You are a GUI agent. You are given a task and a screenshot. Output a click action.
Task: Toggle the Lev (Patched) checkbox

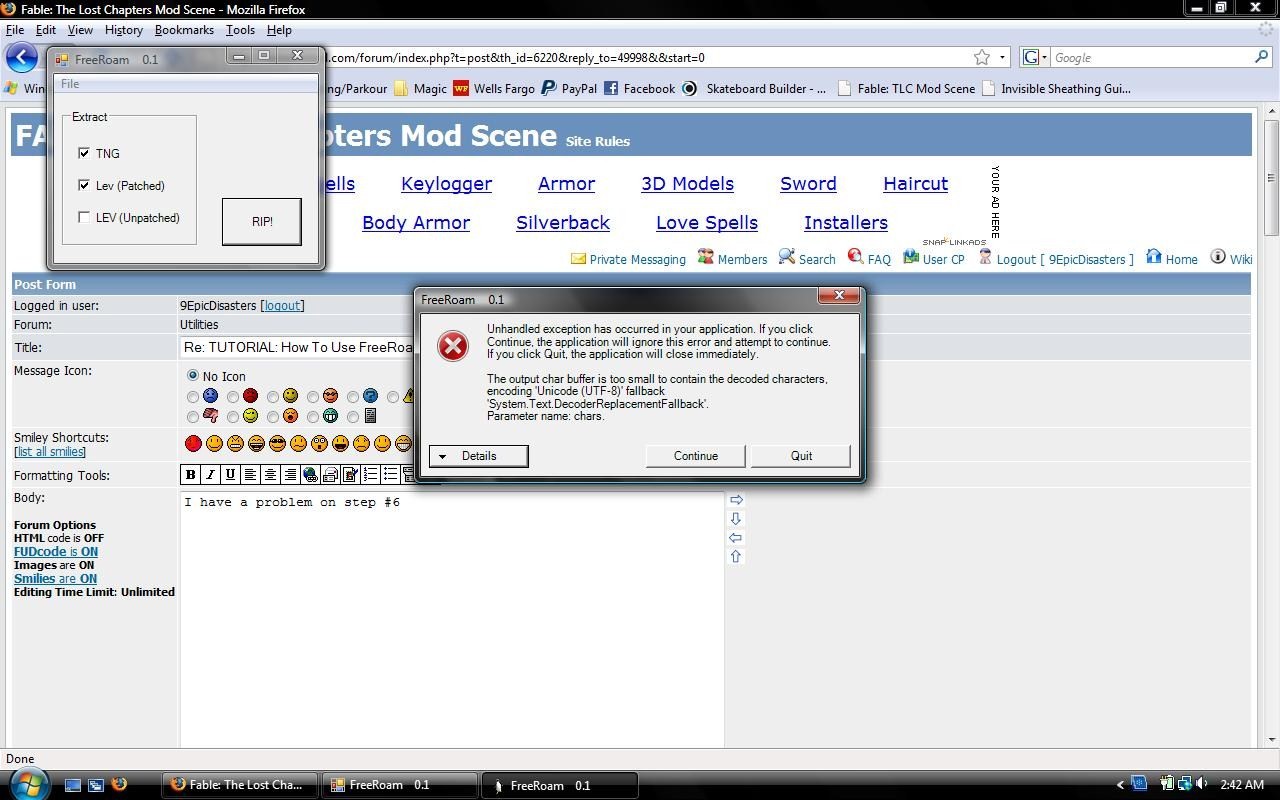pos(84,185)
